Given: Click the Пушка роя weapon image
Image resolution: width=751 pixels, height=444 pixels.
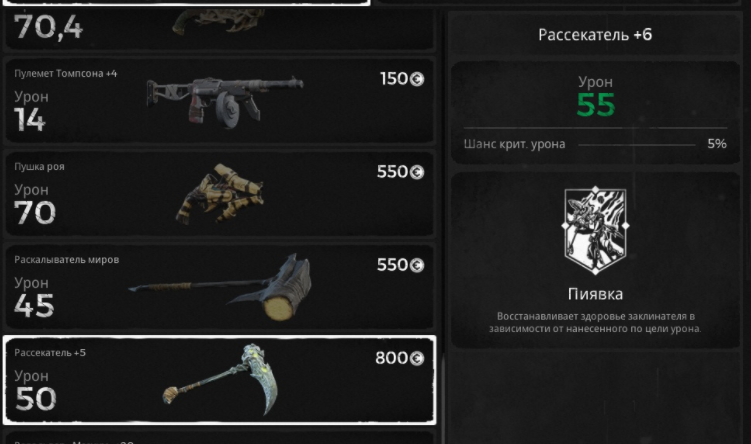Looking at the screenshot, I should [220, 194].
